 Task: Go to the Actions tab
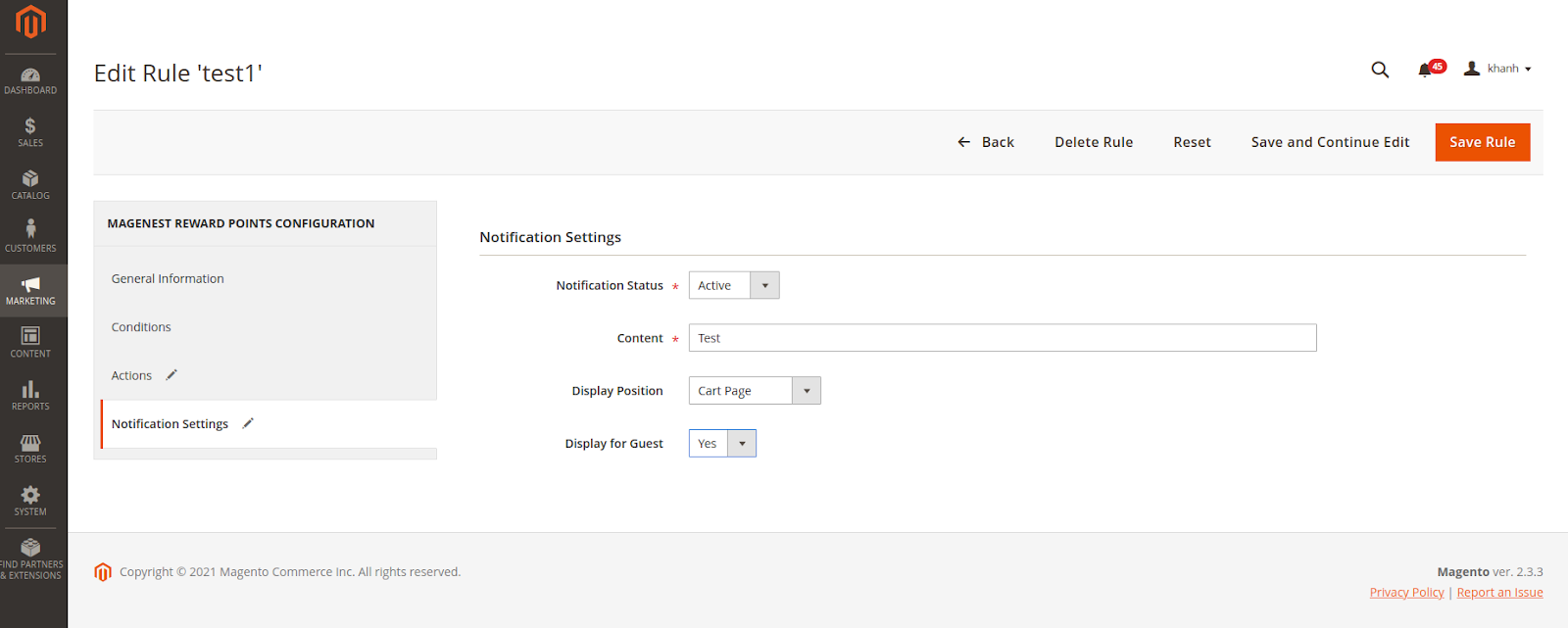coord(131,375)
